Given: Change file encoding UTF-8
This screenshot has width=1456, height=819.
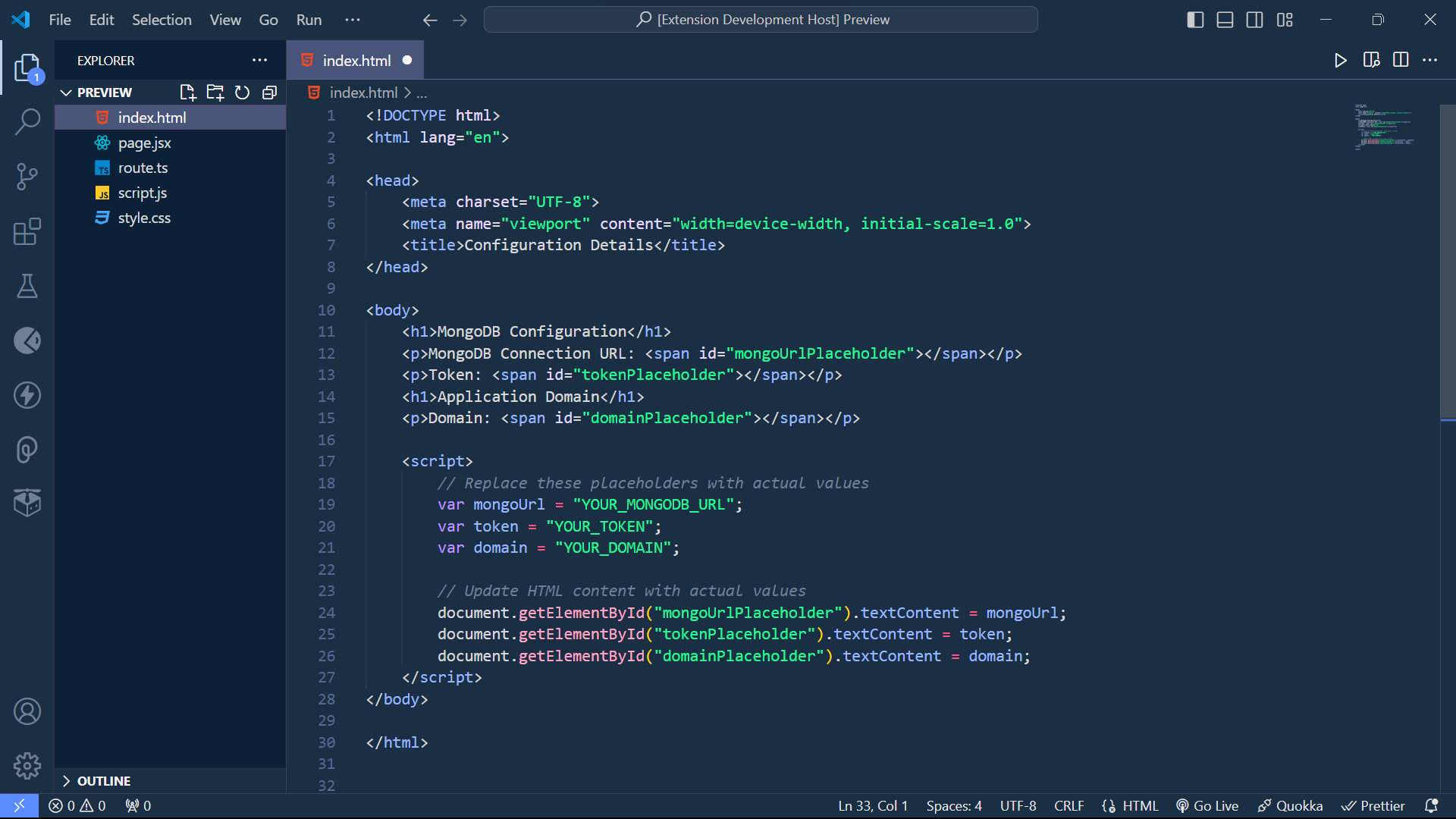Looking at the screenshot, I should (x=1018, y=805).
